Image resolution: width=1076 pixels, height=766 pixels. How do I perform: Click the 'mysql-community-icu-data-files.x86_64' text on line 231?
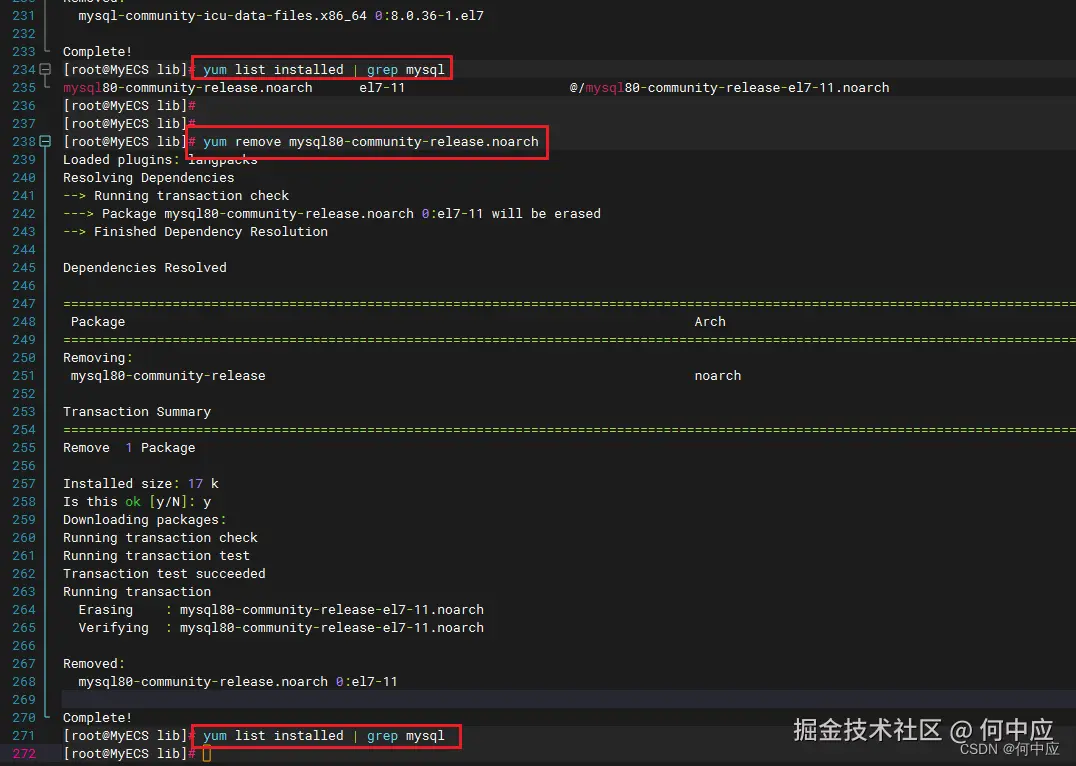click(222, 15)
